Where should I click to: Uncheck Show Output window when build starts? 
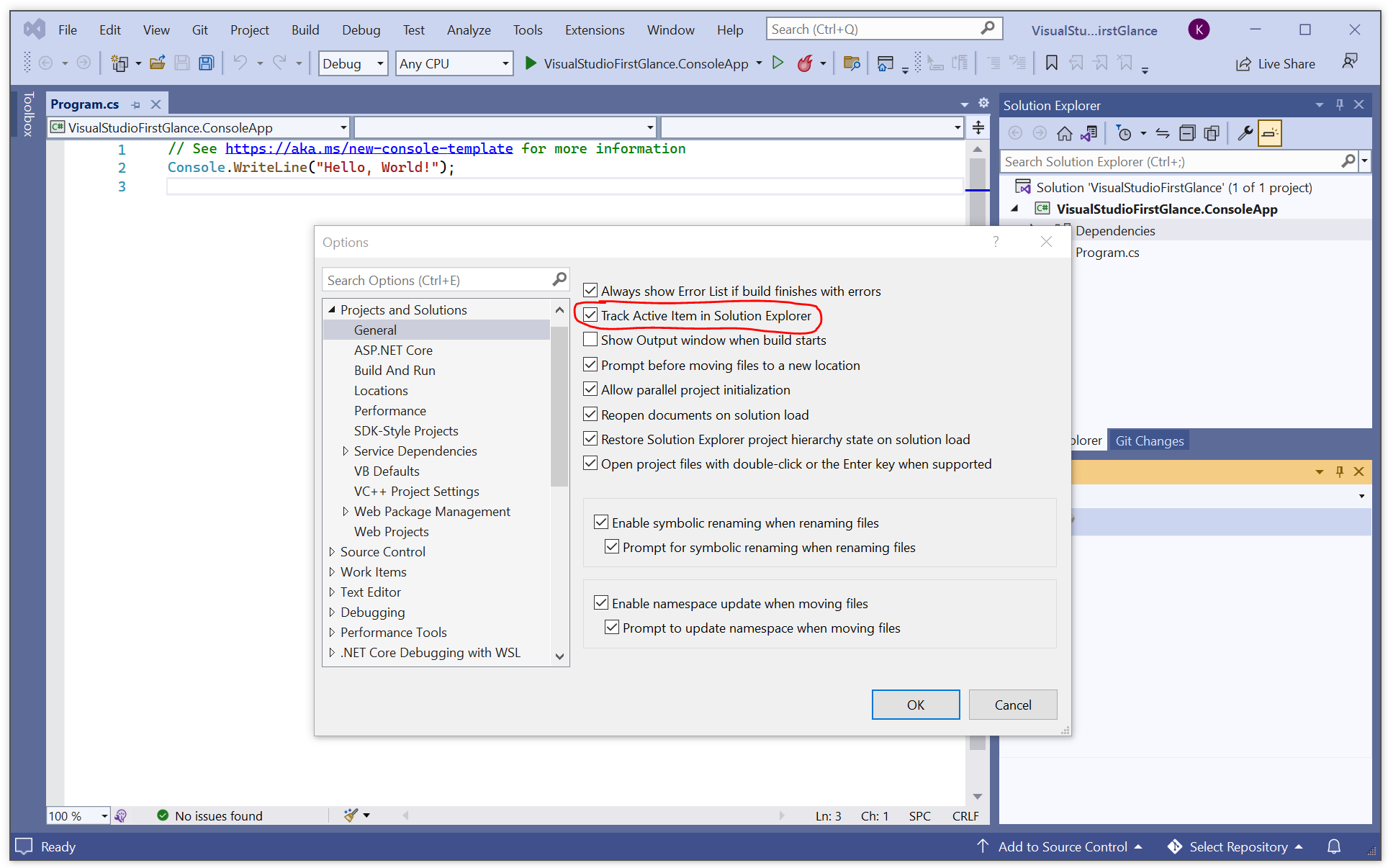[x=590, y=339]
